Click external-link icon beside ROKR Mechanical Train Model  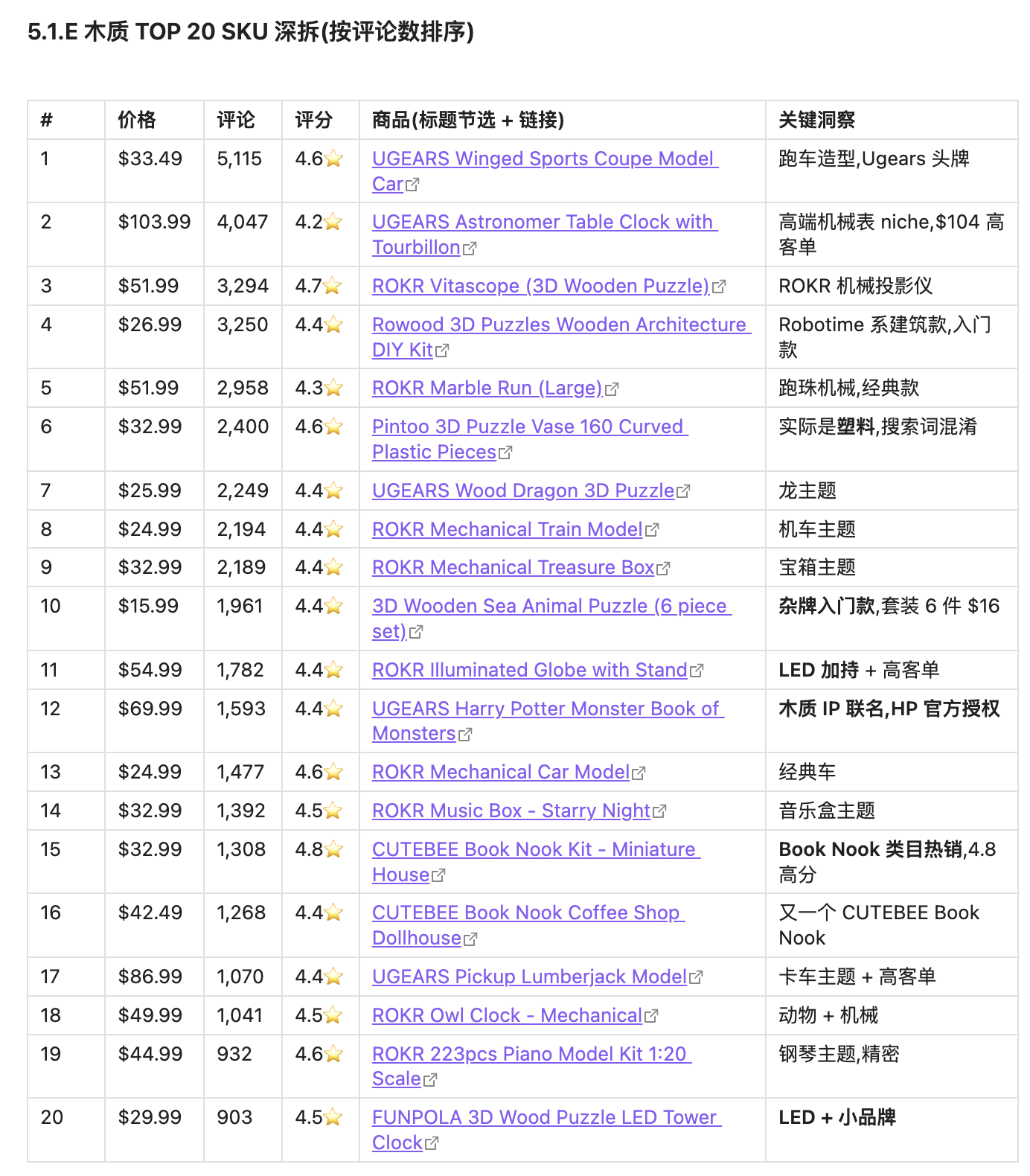652,530
